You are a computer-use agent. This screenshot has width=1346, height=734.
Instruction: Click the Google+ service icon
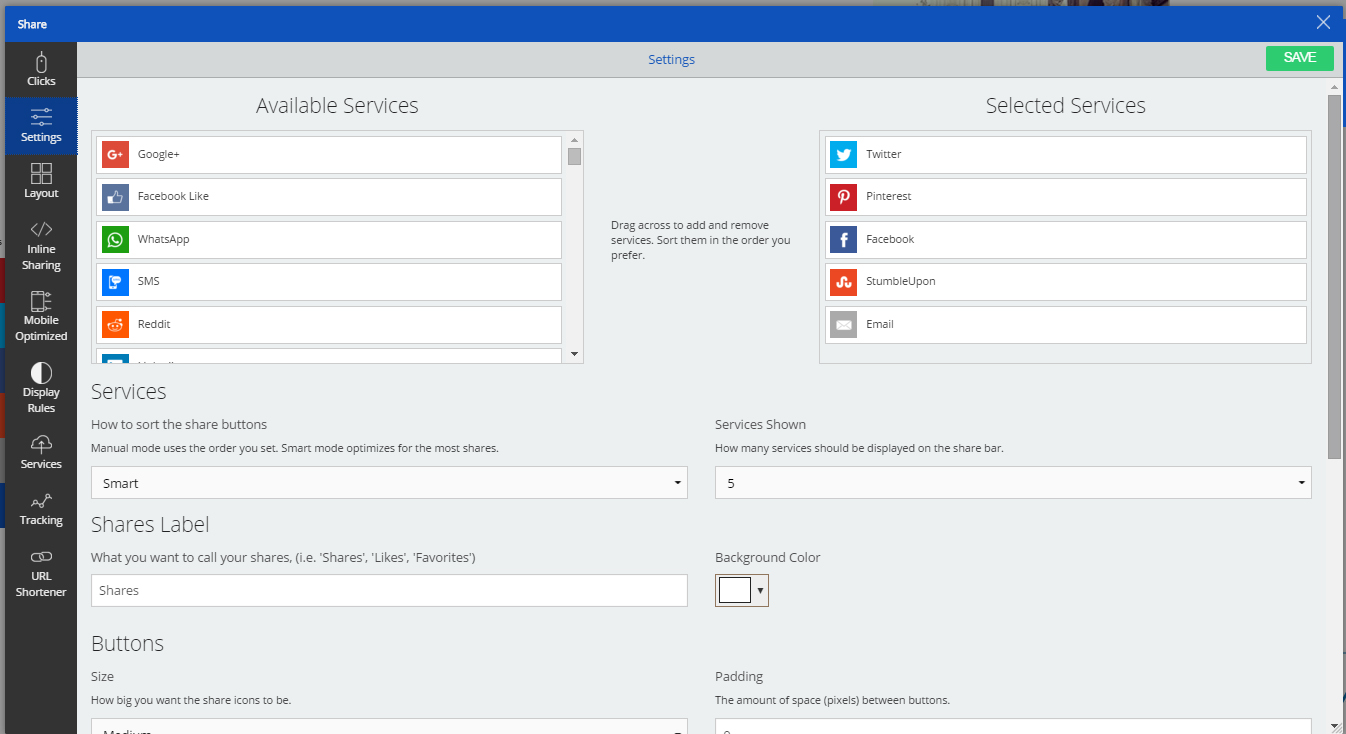pos(115,154)
